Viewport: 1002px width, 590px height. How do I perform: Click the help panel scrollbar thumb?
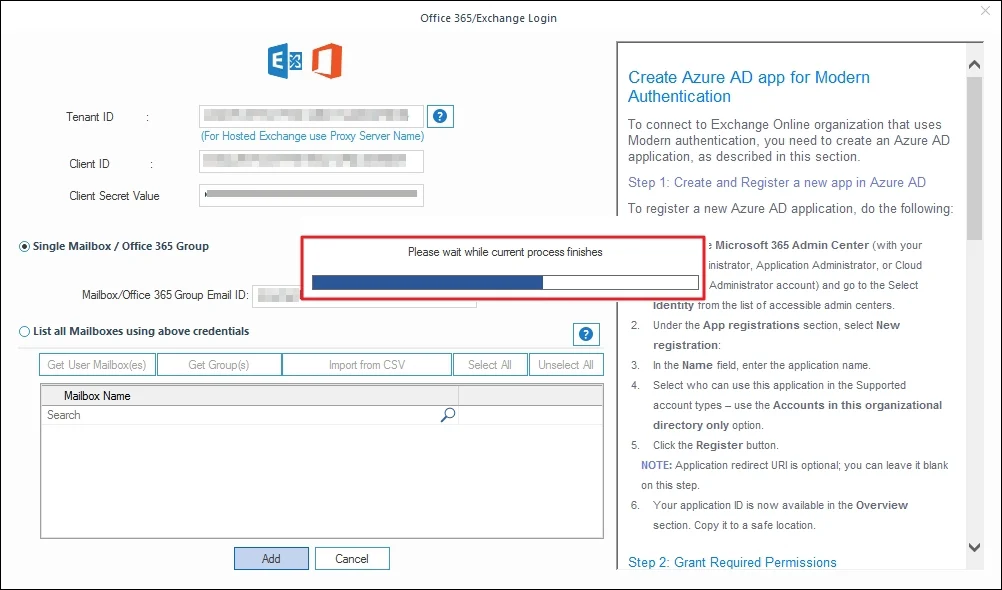pos(975,158)
